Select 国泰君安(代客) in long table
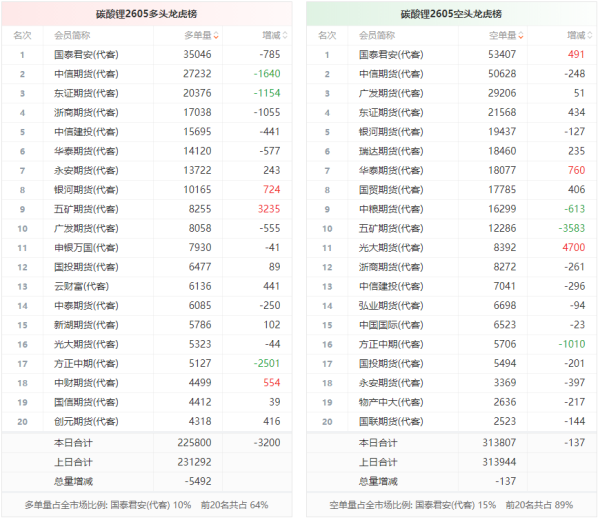 (86, 55)
